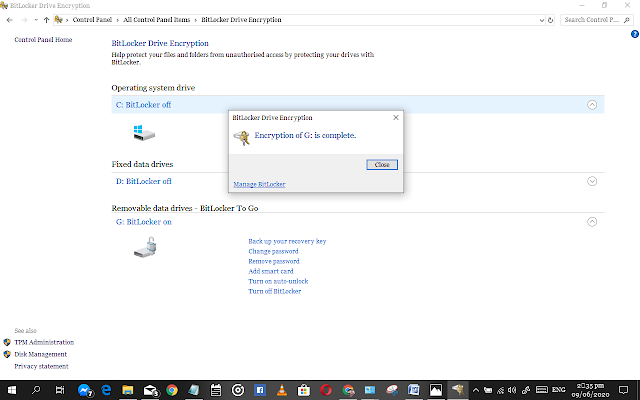The width and height of the screenshot is (640, 400).
Task: Show hidden system tray icons
Action: pos(476,390)
